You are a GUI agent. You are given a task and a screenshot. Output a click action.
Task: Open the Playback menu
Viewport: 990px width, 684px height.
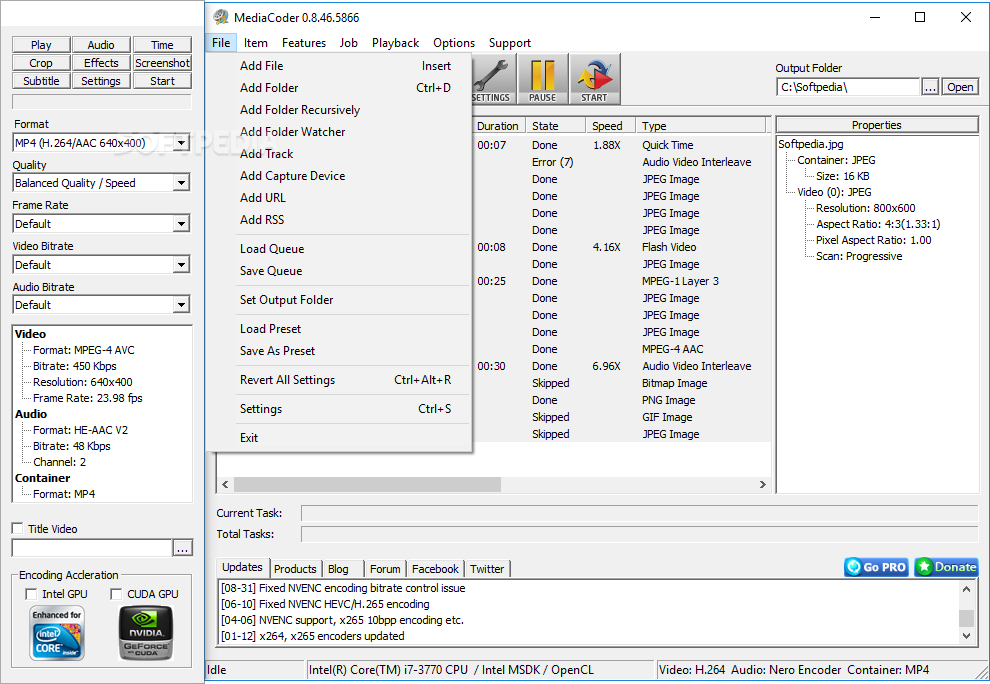(x=395, y=43)
